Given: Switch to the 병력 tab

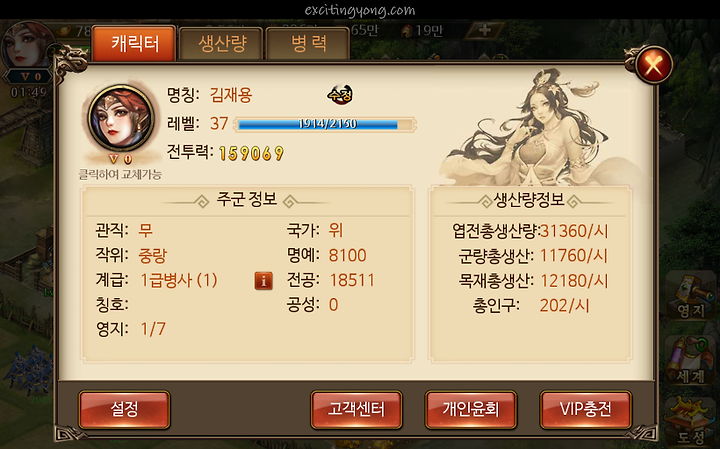Looking at the screenshot, I should click(308, 44).
